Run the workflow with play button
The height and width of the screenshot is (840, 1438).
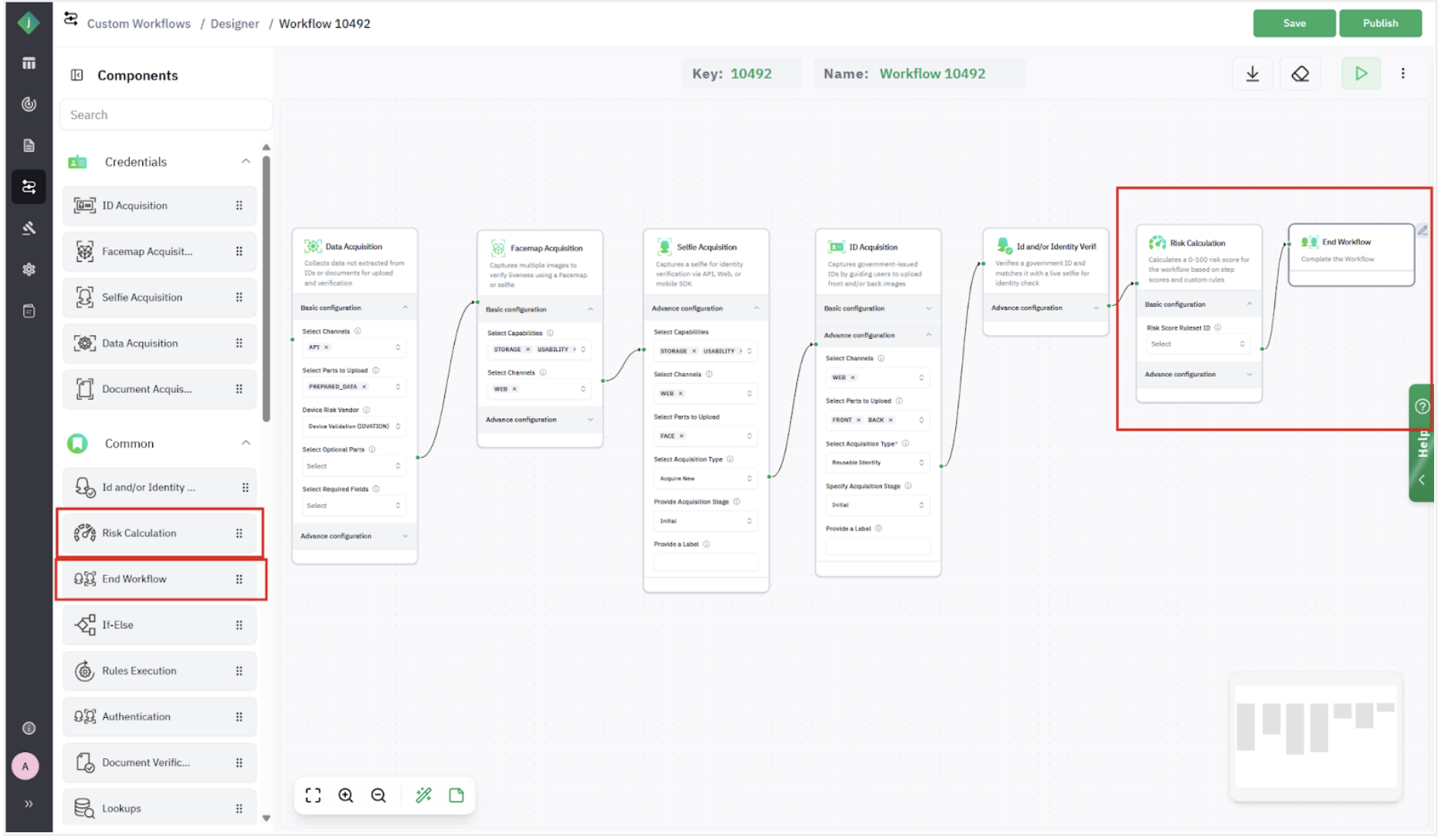(x=1360, y=74)
